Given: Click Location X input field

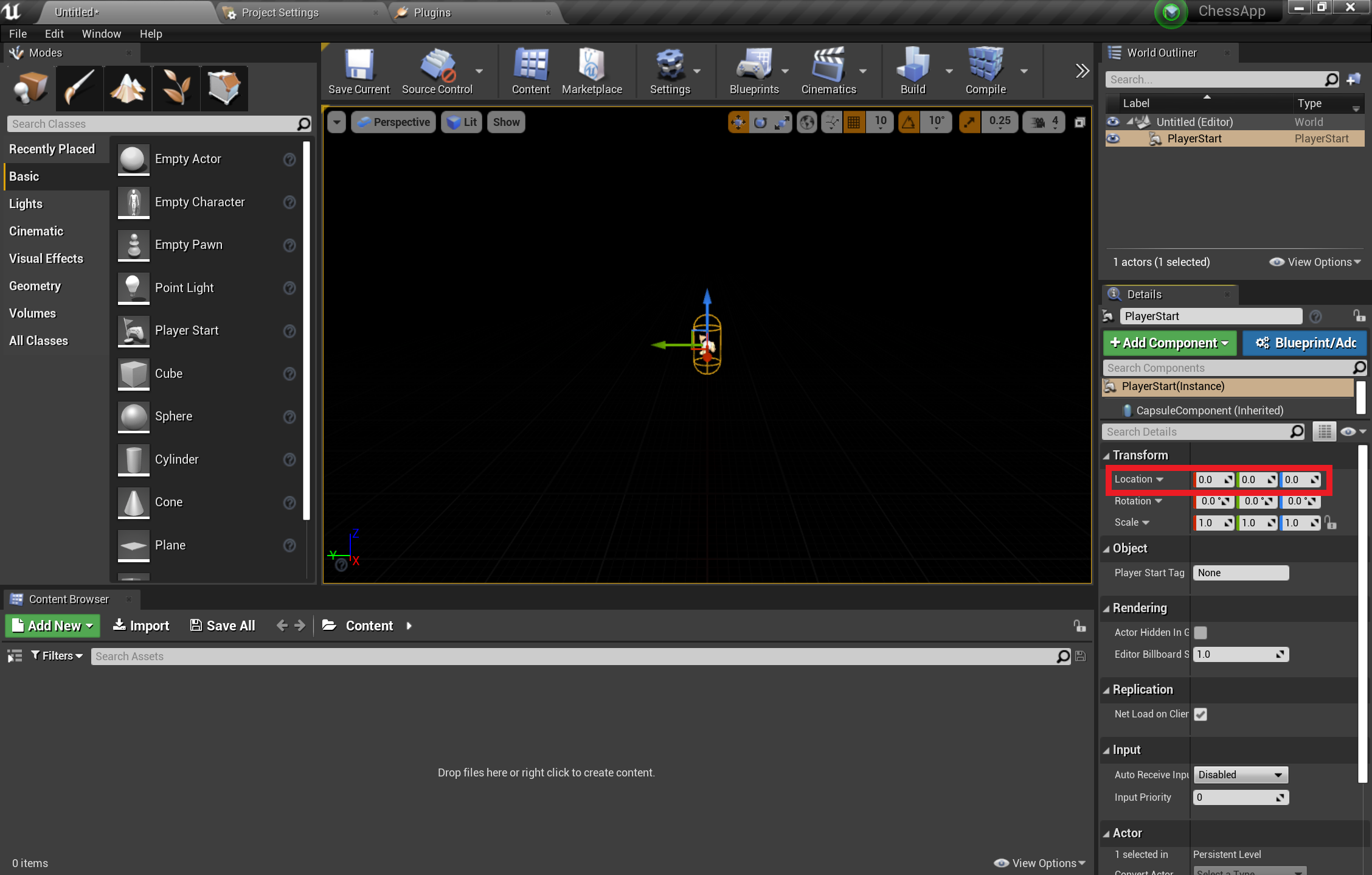Looking at the screenshot, I should (1213, 479).
